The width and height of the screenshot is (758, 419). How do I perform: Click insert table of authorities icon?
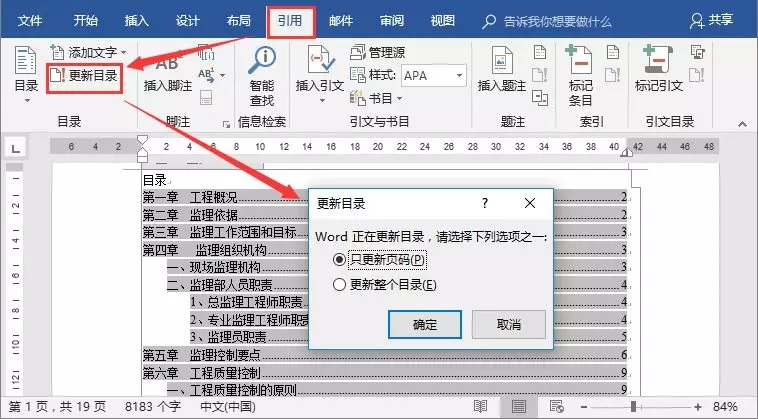coord(697,52)
